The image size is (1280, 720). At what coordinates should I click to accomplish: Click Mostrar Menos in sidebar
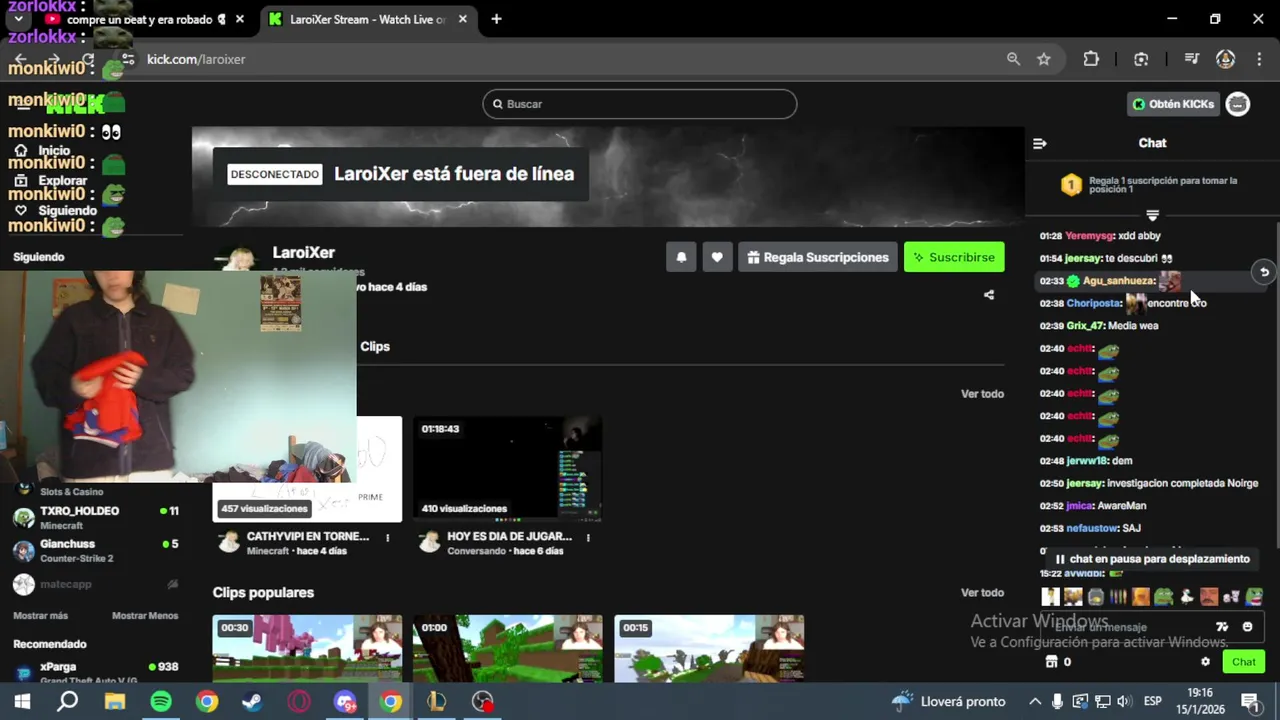145,616
